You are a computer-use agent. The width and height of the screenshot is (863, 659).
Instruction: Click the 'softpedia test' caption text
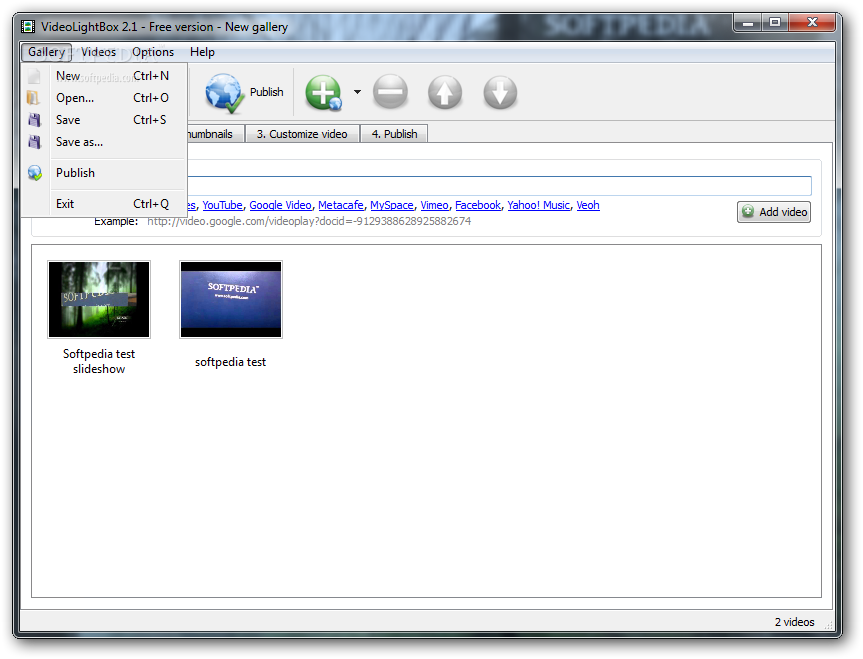(x=231, y=362)
